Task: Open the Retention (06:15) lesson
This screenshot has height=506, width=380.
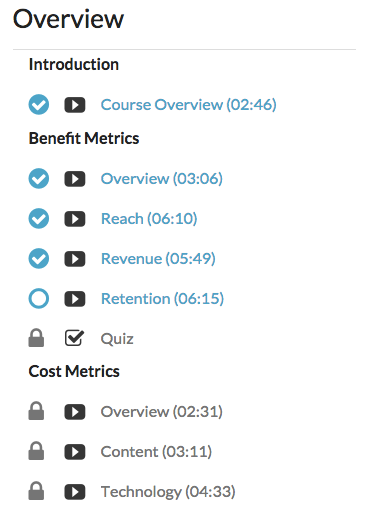Action: point(162,299)
